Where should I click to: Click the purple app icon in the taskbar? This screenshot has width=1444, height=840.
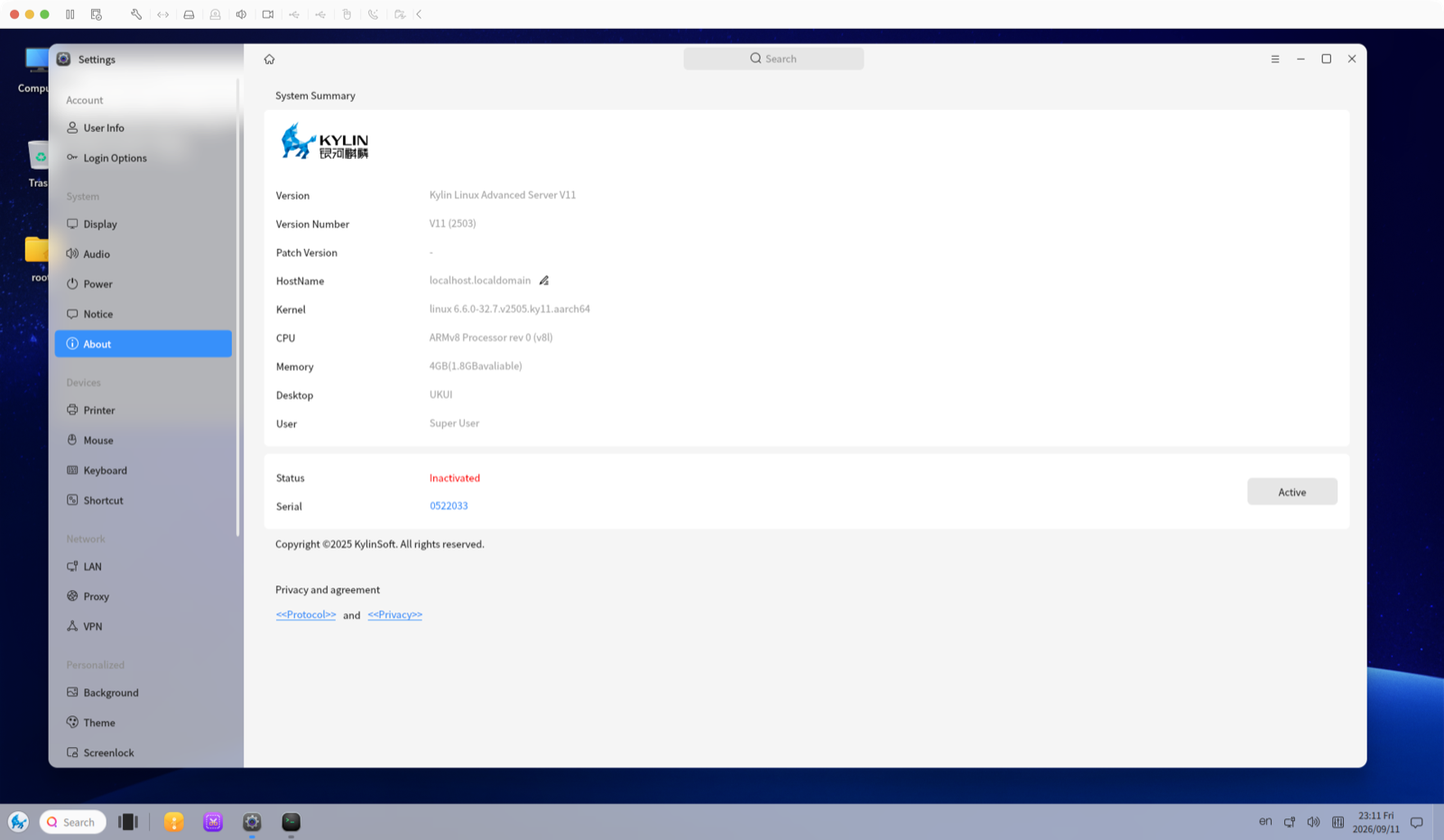[213, 822]
